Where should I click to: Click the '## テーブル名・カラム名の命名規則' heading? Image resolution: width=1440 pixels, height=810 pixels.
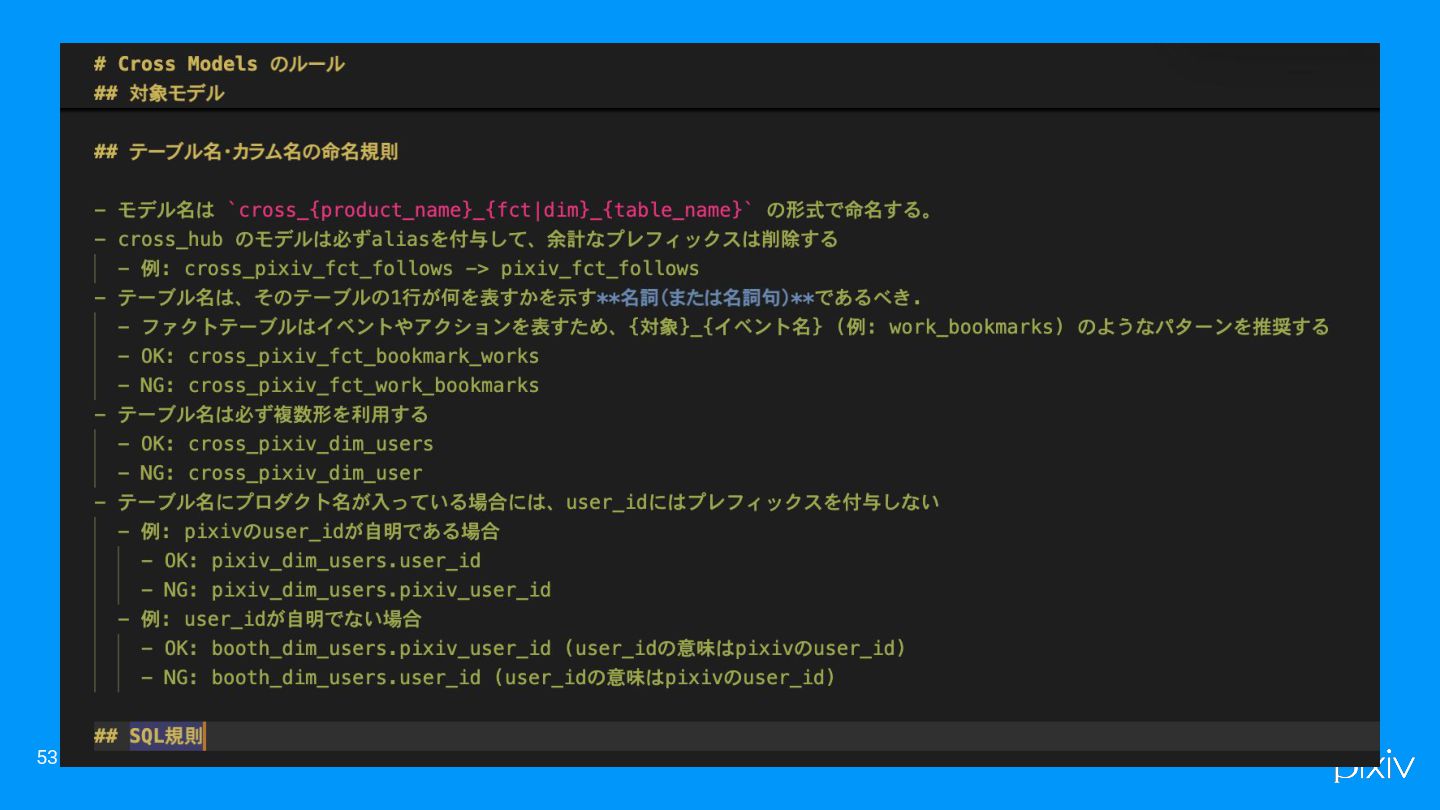tap(246, 152)
